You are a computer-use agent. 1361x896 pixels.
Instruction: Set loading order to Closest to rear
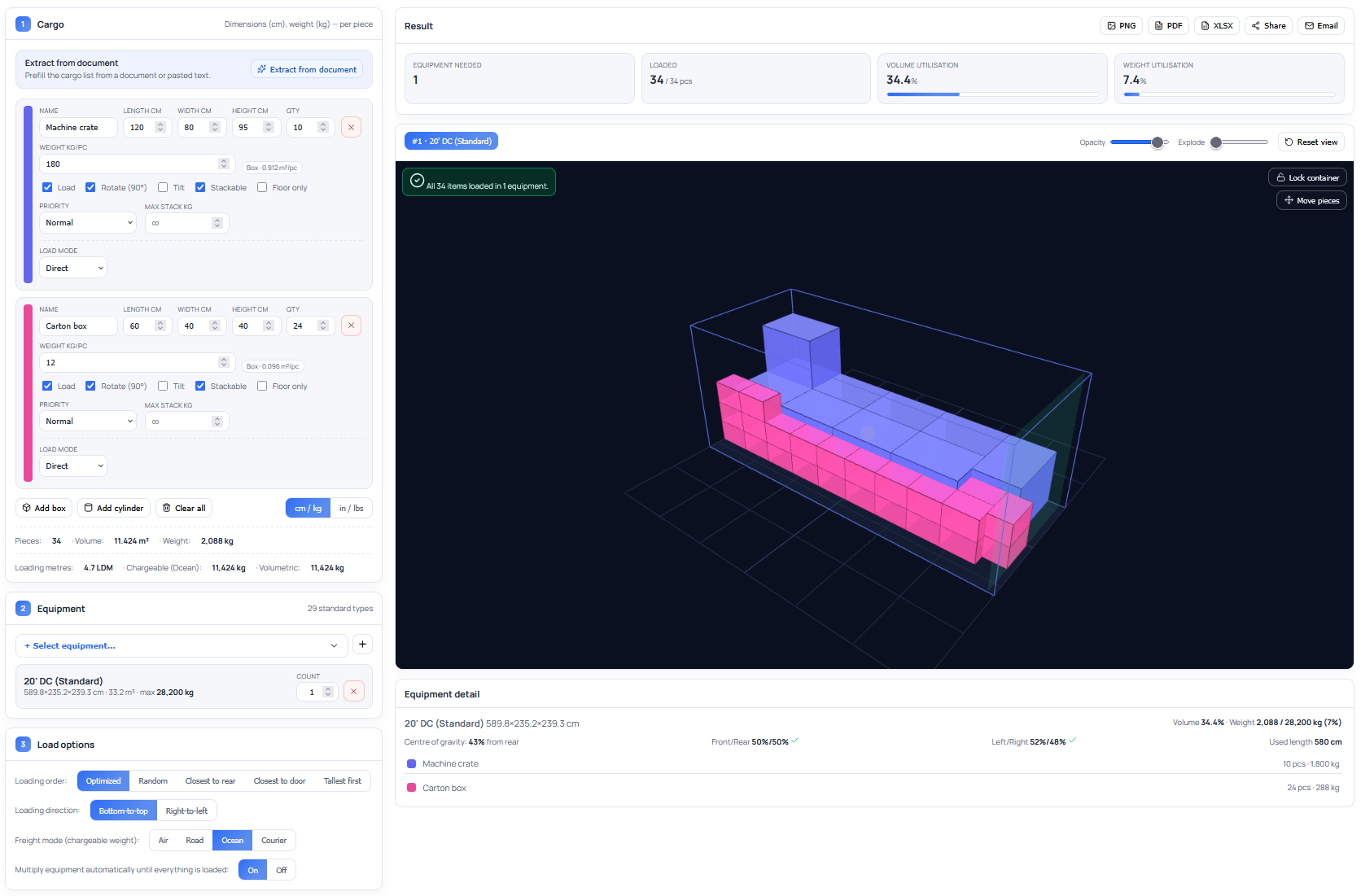[210, 780]
